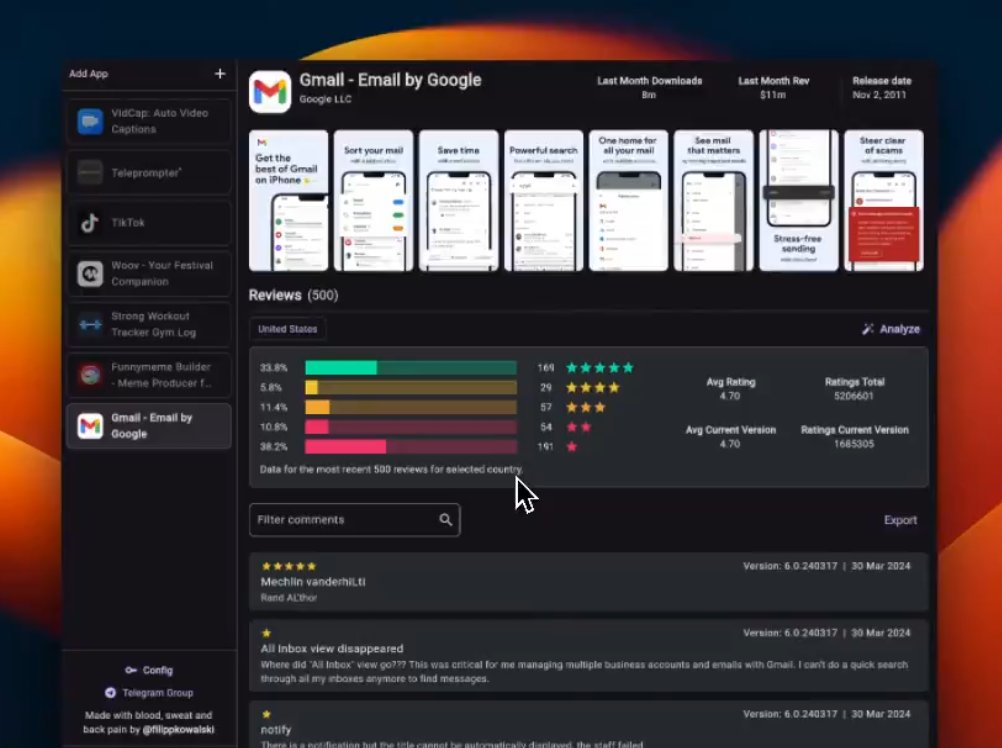The height and width of the screenshot is (748, 1002).
Task: Open the 'Powerful search' screenshot
Action: point(543,201)
